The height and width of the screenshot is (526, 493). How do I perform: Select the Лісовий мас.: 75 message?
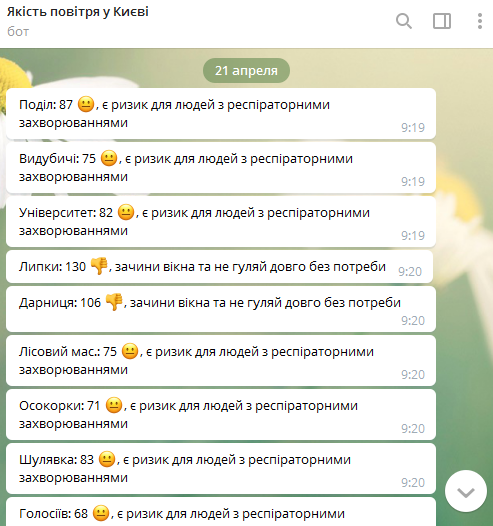click(x=221, y=361)
